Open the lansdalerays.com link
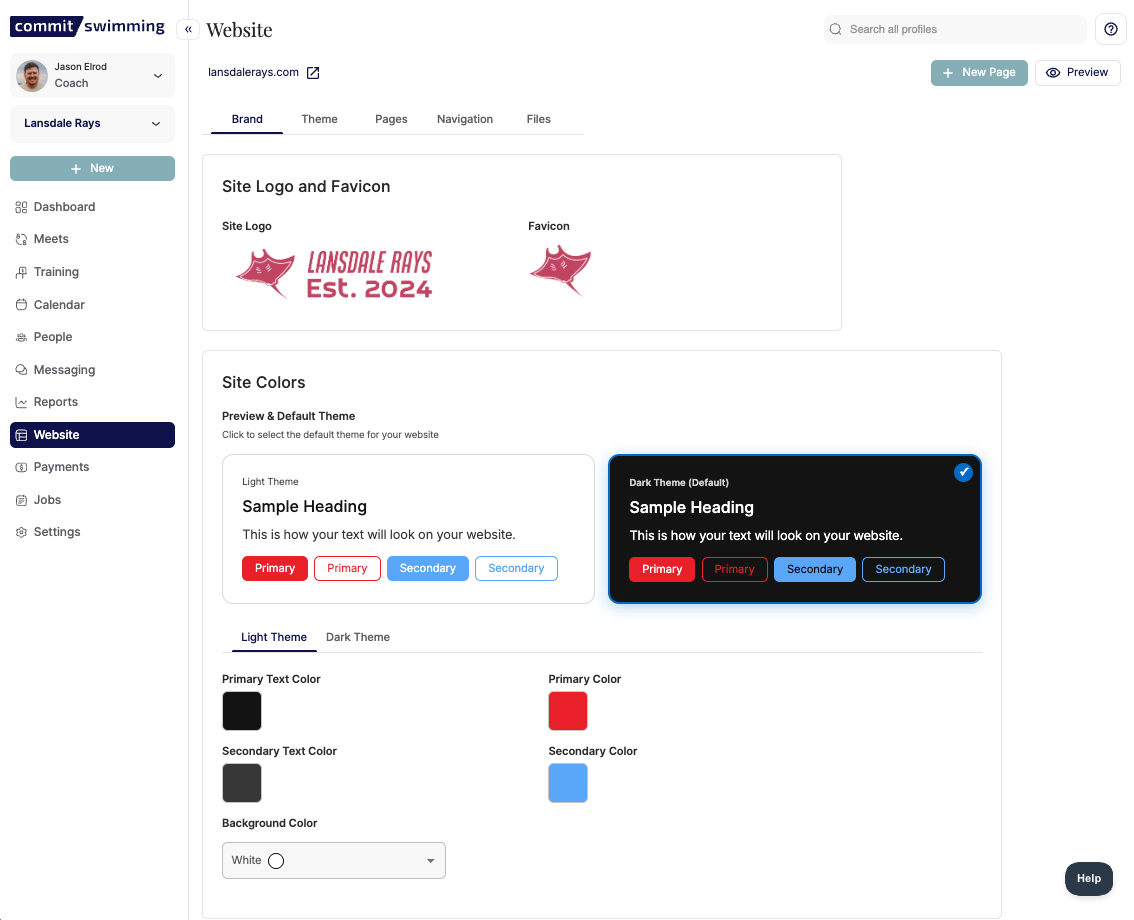Screen dimensions: 1134x920 click(x=253, y=72)
